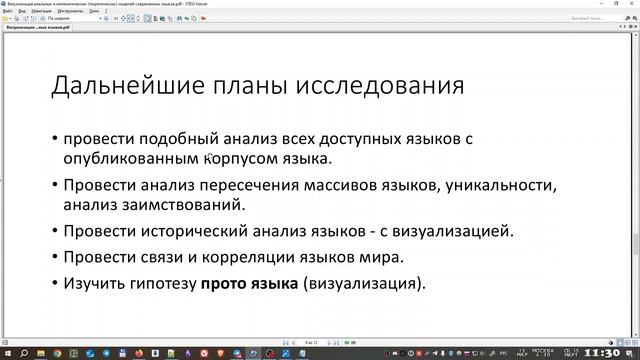Screen dimensions: 640x360
Task: Open Outlook from taskbar
Action: coord(90,353)
